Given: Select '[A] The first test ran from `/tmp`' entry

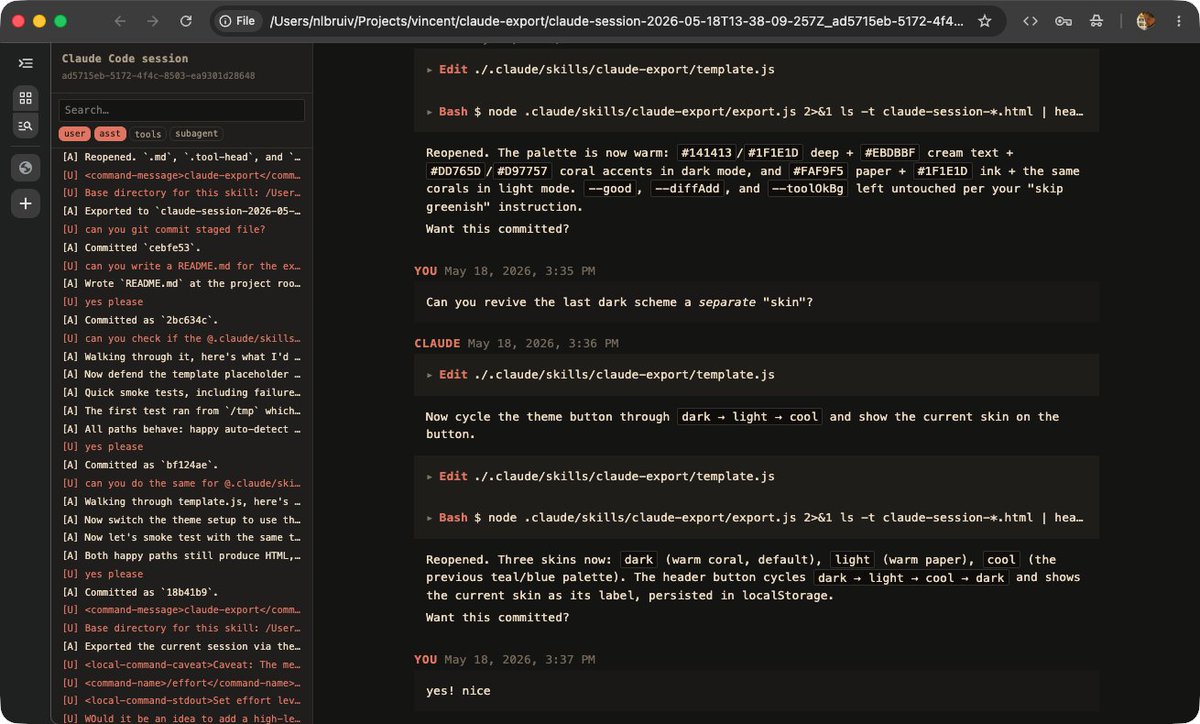Looking at the screenshot, I should (x=182, y=410).
